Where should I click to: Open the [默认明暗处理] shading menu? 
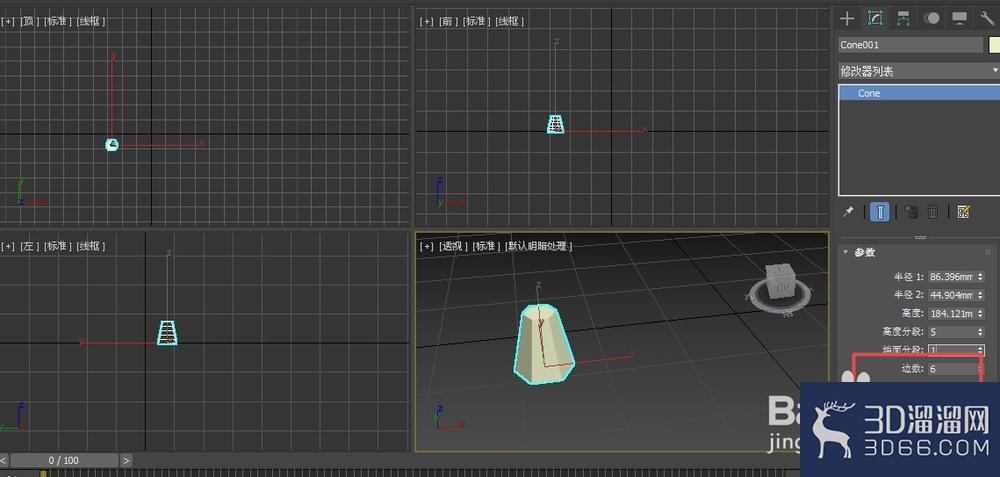pyautogui.click(x=538, y=246)
